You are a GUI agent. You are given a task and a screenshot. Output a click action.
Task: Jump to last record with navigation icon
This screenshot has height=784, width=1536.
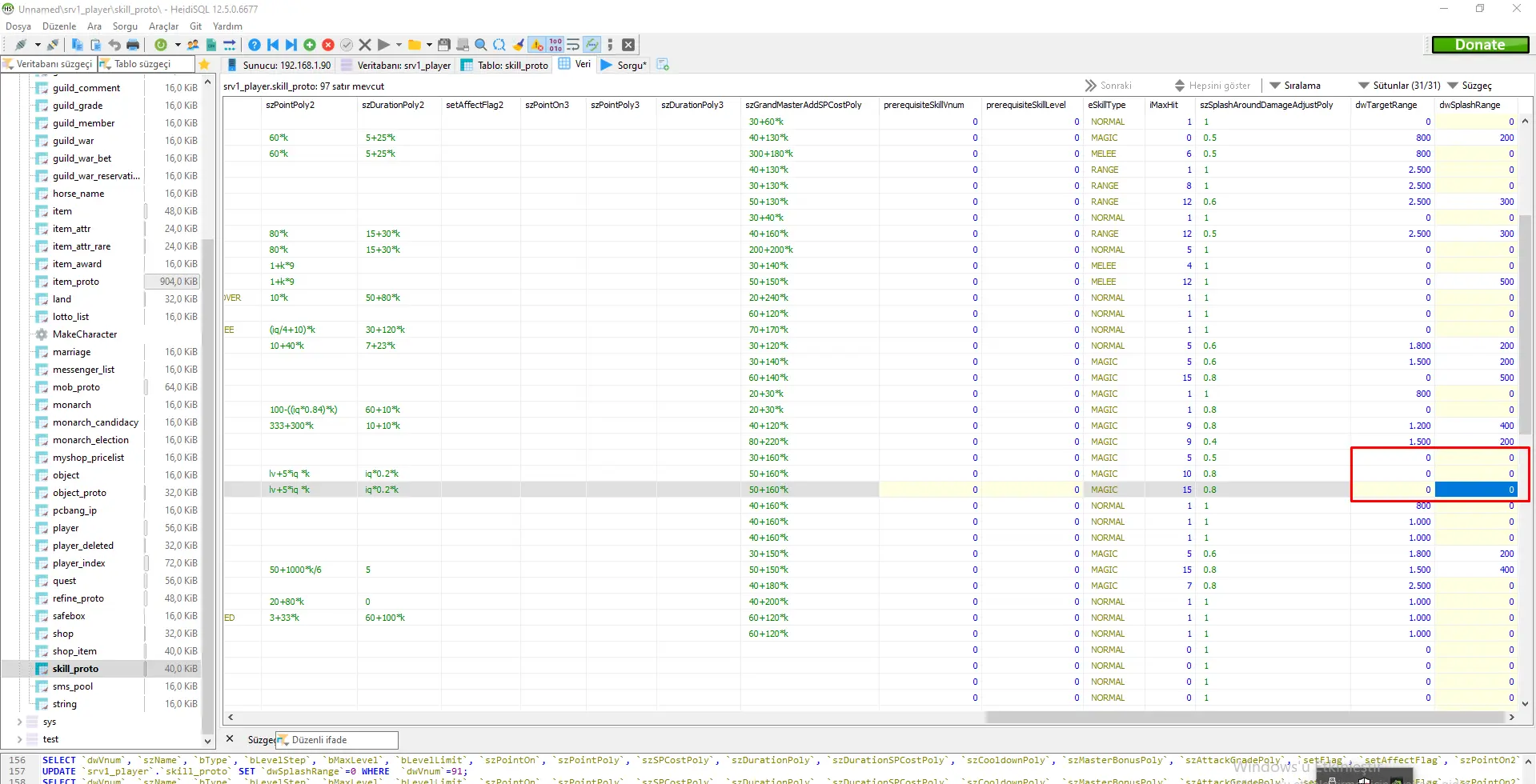[289, 45]
